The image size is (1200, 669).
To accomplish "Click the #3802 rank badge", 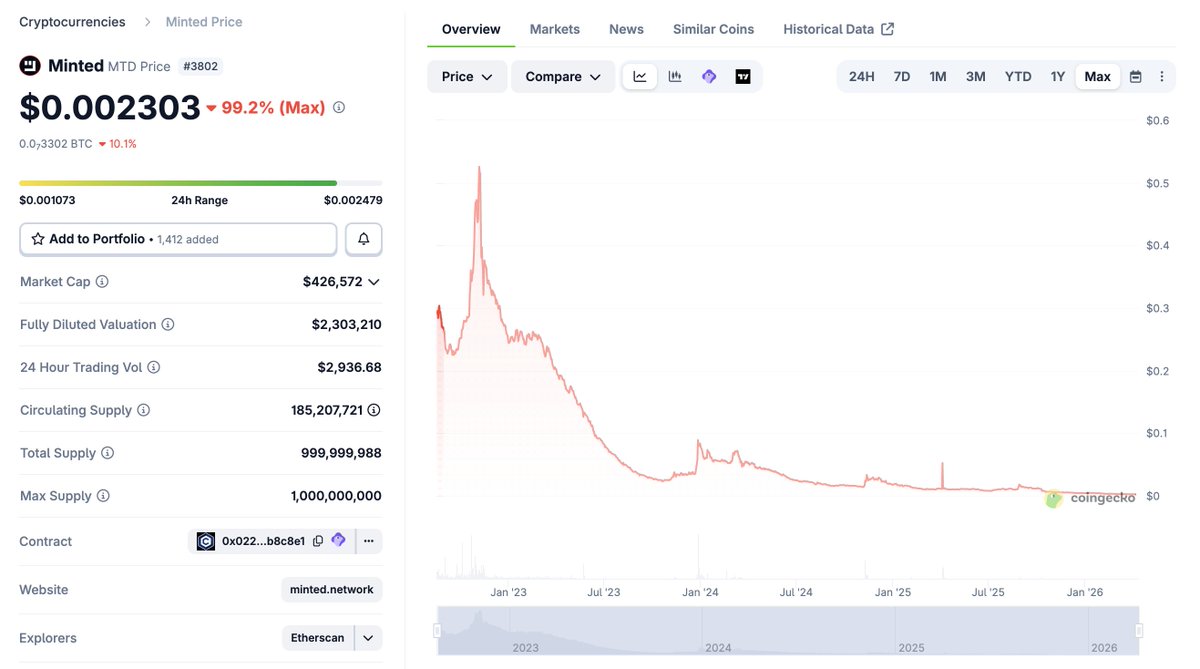I will click(x=201, y=66).
